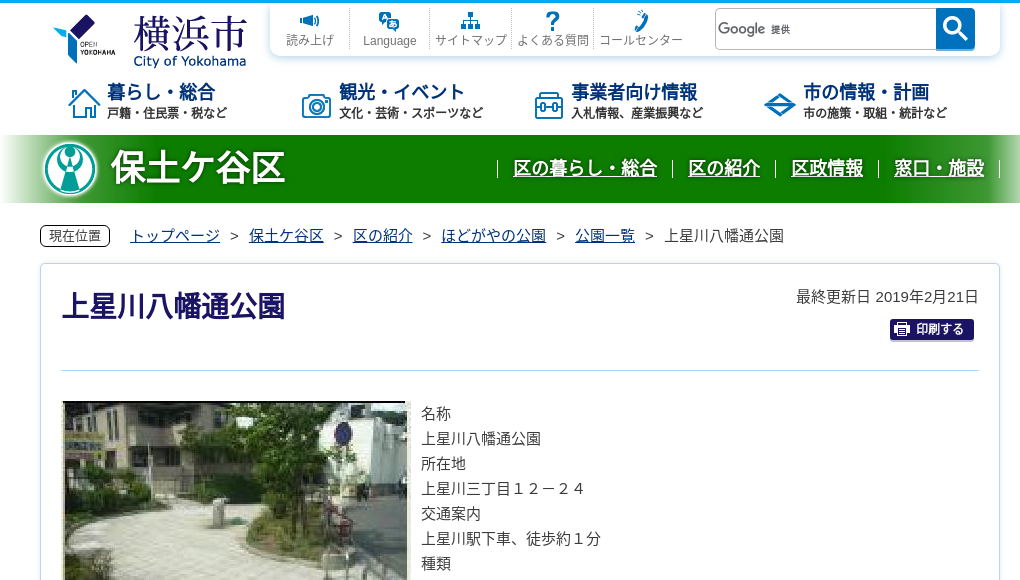Image resolution: width=1020 pixels, height=580 pixels.
Task: Open 区の暮らし・総合 in the green navigation
Action: (585, 169)
